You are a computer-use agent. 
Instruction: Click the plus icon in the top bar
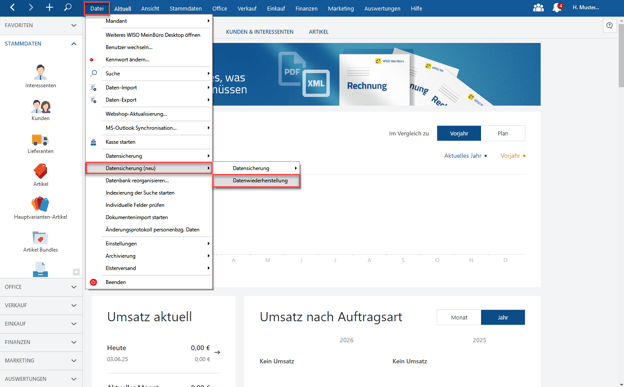tap(49, 7)
